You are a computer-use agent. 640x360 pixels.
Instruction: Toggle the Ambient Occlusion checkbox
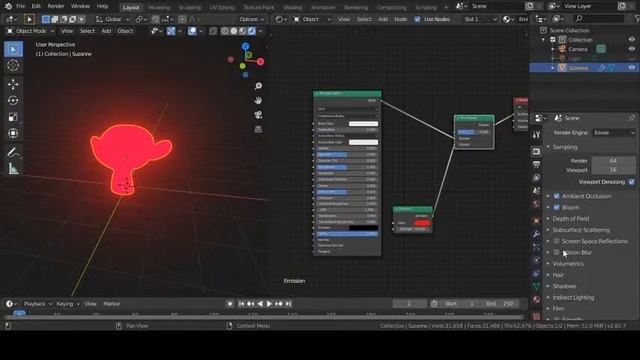(556, 196)
